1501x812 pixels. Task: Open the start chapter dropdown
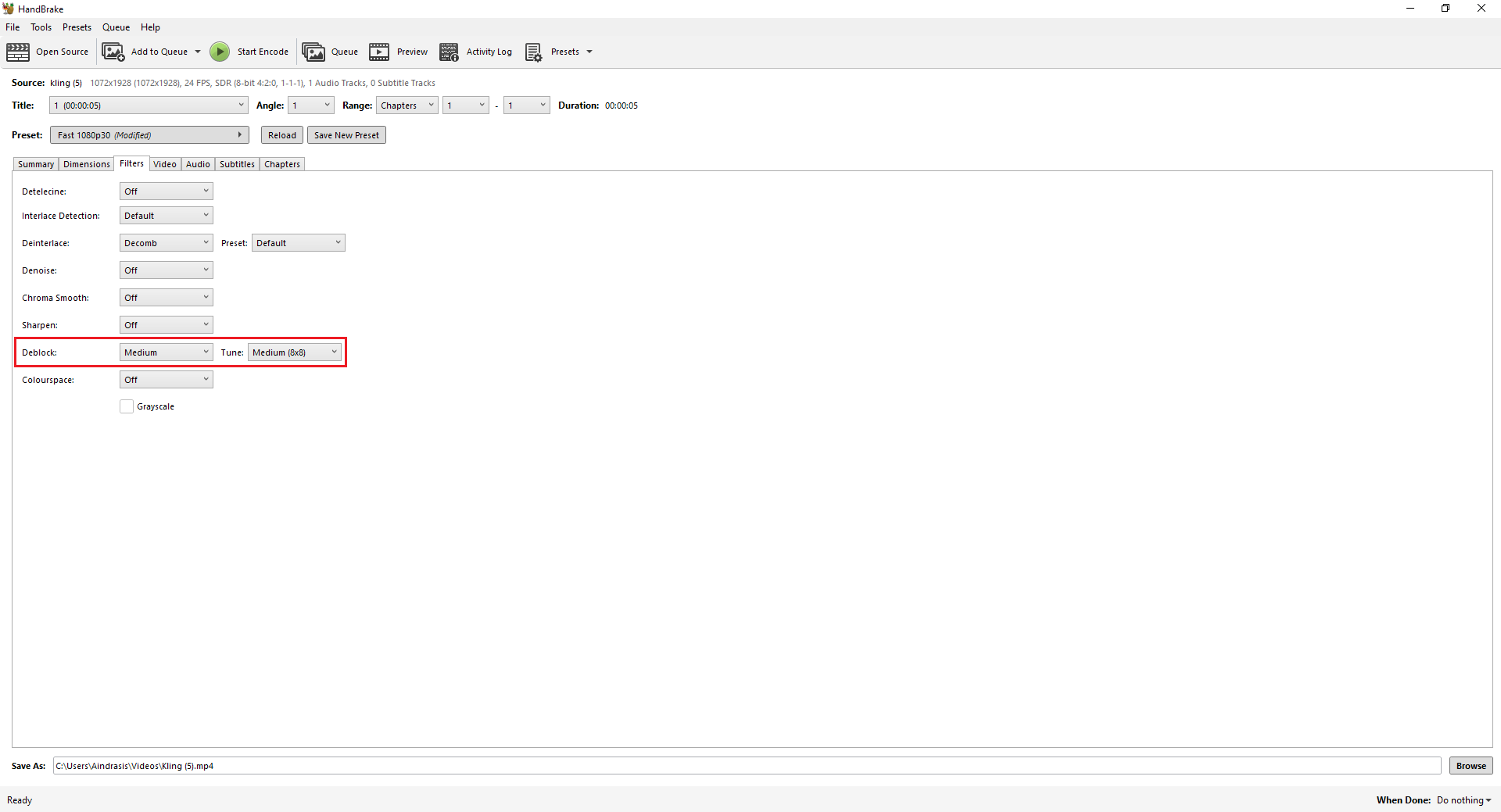[466, 106]
